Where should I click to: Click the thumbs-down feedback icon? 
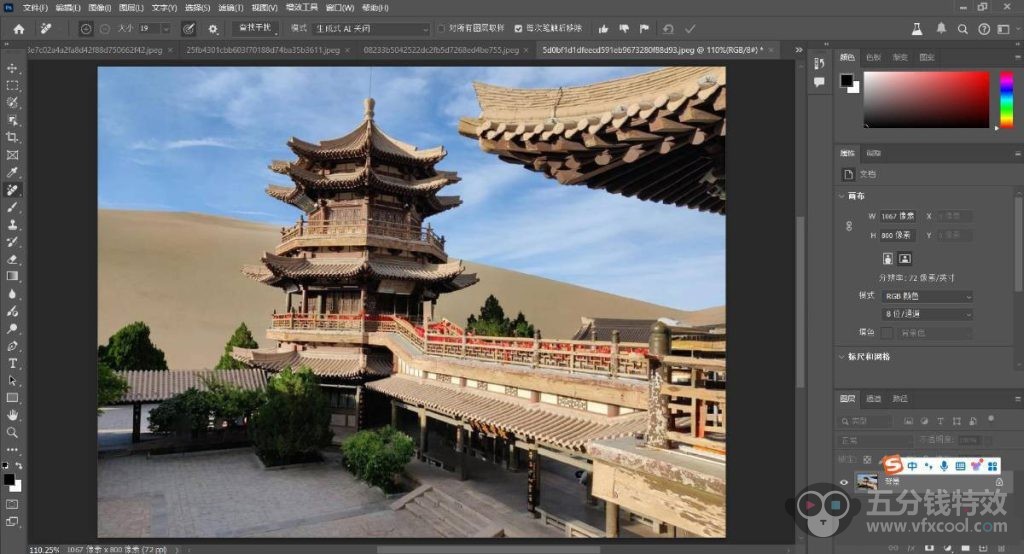pyautogui.click(x=624, y=29)
